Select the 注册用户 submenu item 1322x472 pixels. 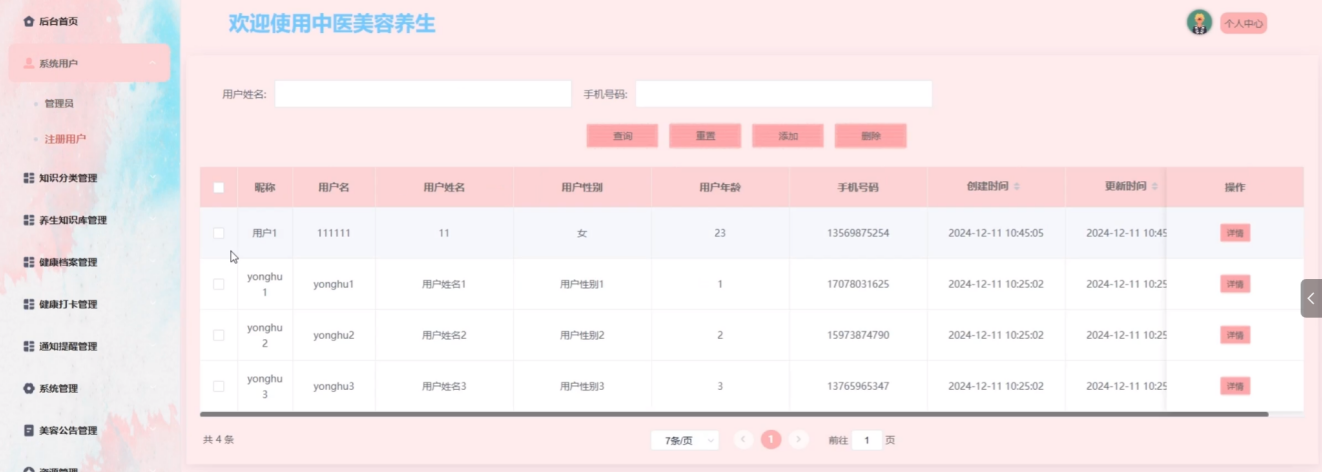tap(66, 139)
